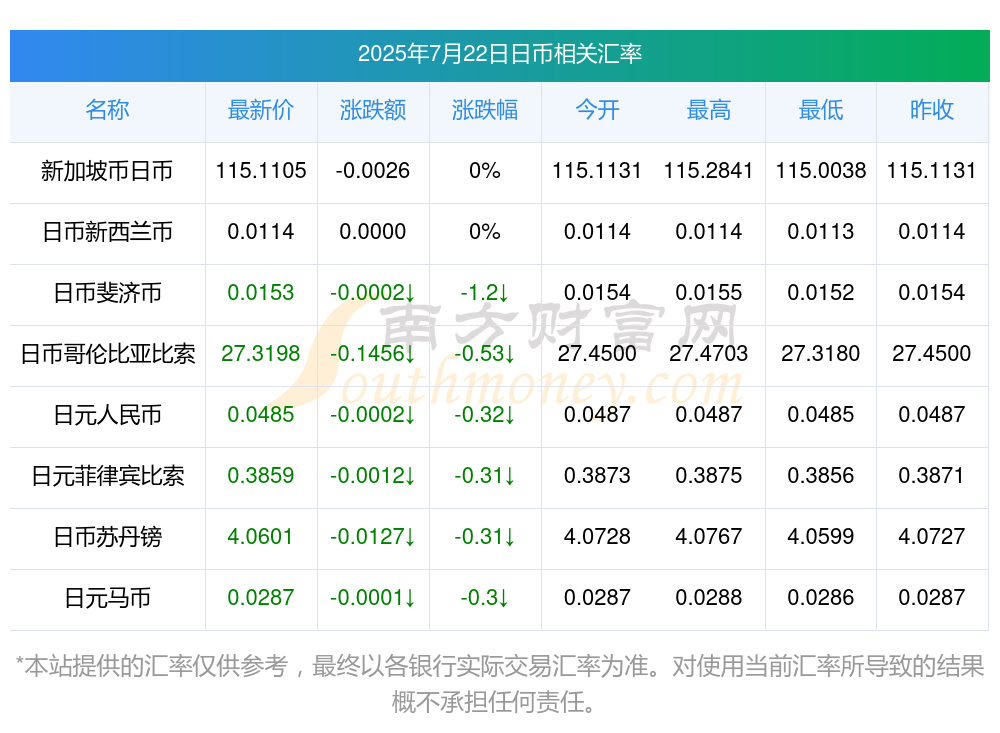
Task: Click the -0.3↓ change percentage
Action: point(485,597)
